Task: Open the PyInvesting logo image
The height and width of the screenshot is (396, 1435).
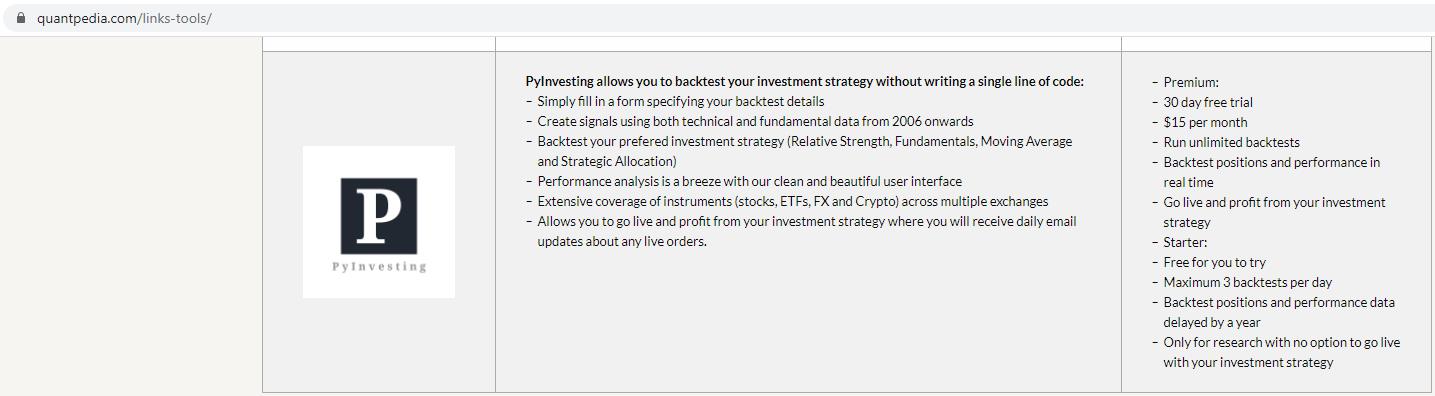Action: click(x=379, y=222)
